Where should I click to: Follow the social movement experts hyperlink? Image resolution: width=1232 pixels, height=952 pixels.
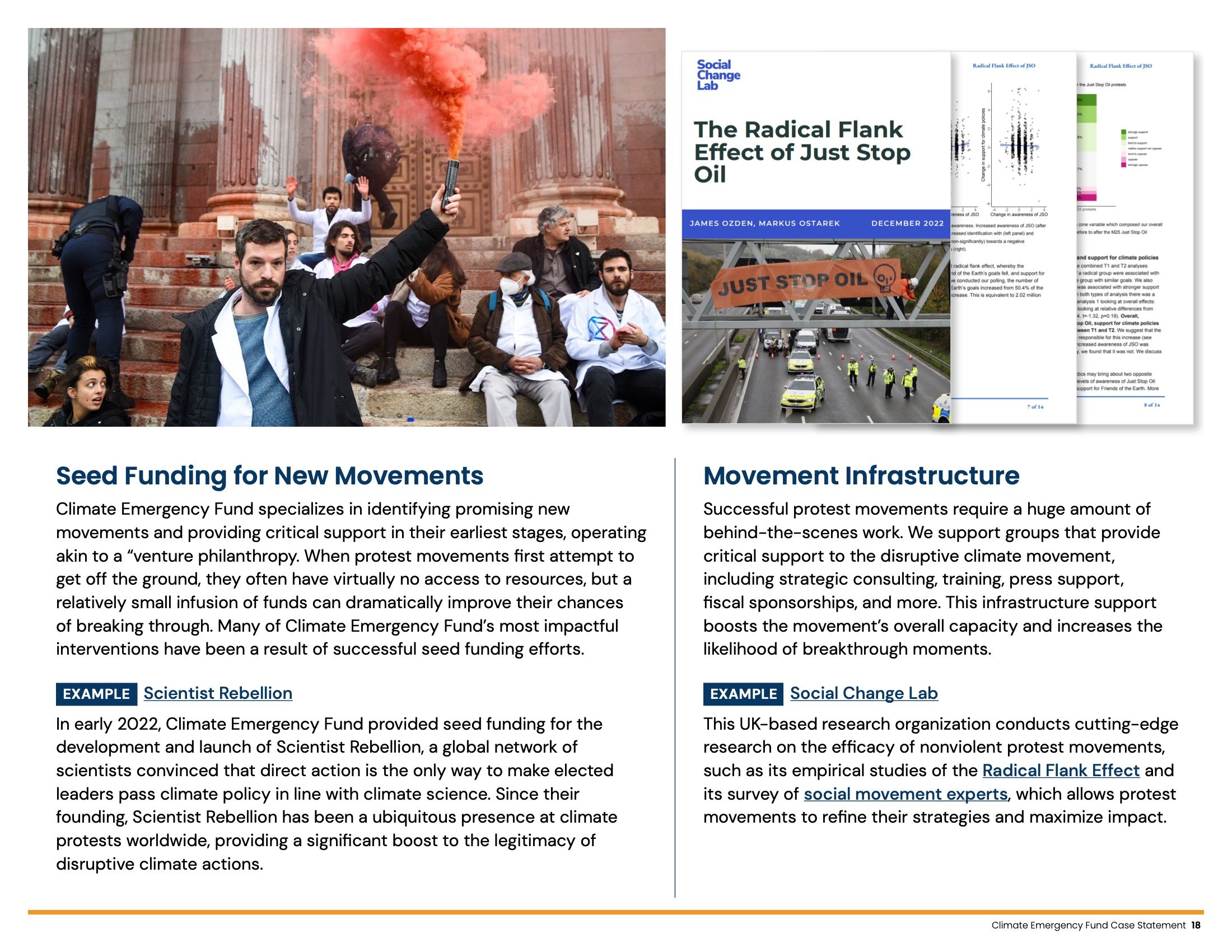tap(906, 794)
